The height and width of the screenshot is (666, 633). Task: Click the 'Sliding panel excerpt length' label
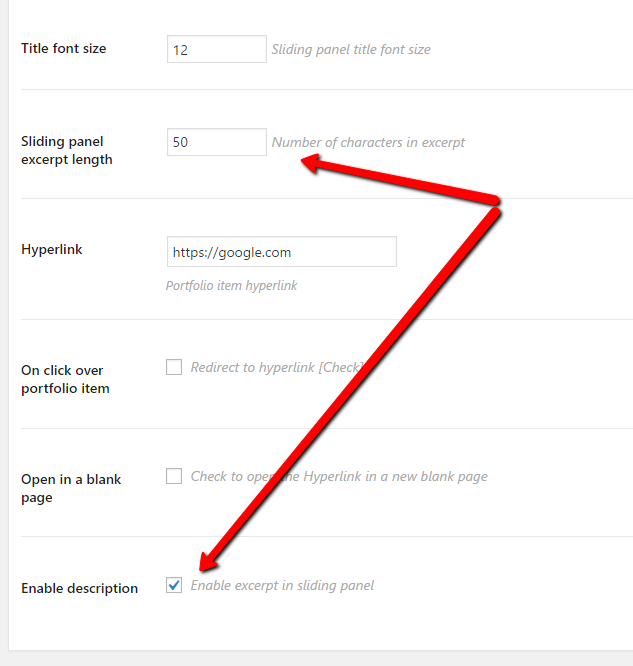pyautogui.click(x=67, y=150)
